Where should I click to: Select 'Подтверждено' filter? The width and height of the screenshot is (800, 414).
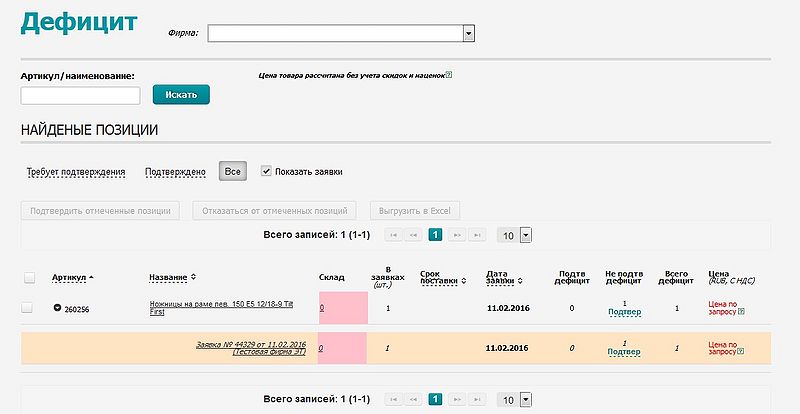click(175, 172)
